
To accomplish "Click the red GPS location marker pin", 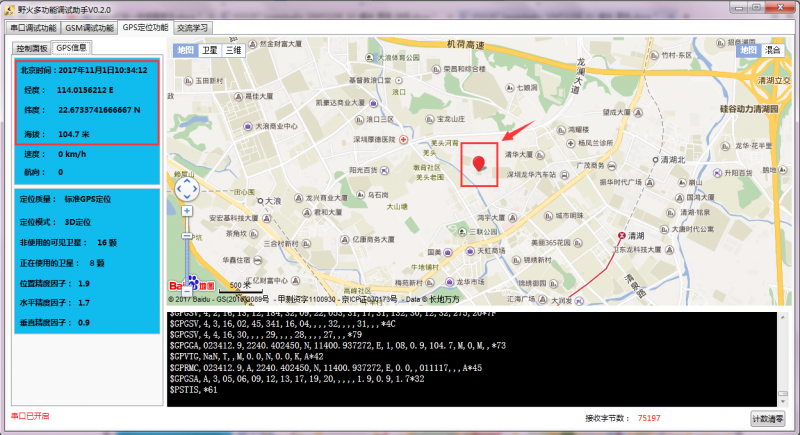I will point(479,163).
